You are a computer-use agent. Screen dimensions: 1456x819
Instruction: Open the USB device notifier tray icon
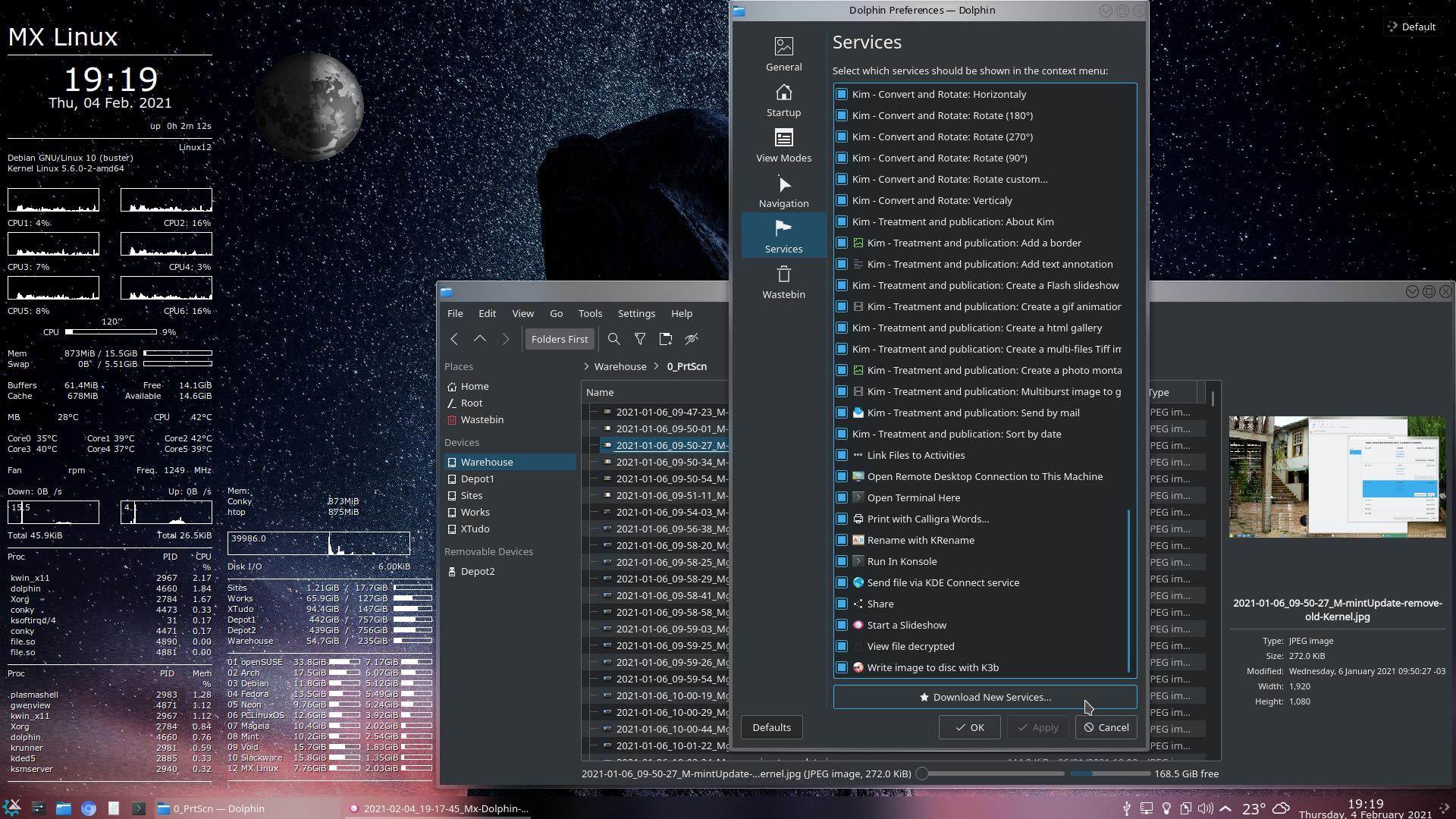1127,808
